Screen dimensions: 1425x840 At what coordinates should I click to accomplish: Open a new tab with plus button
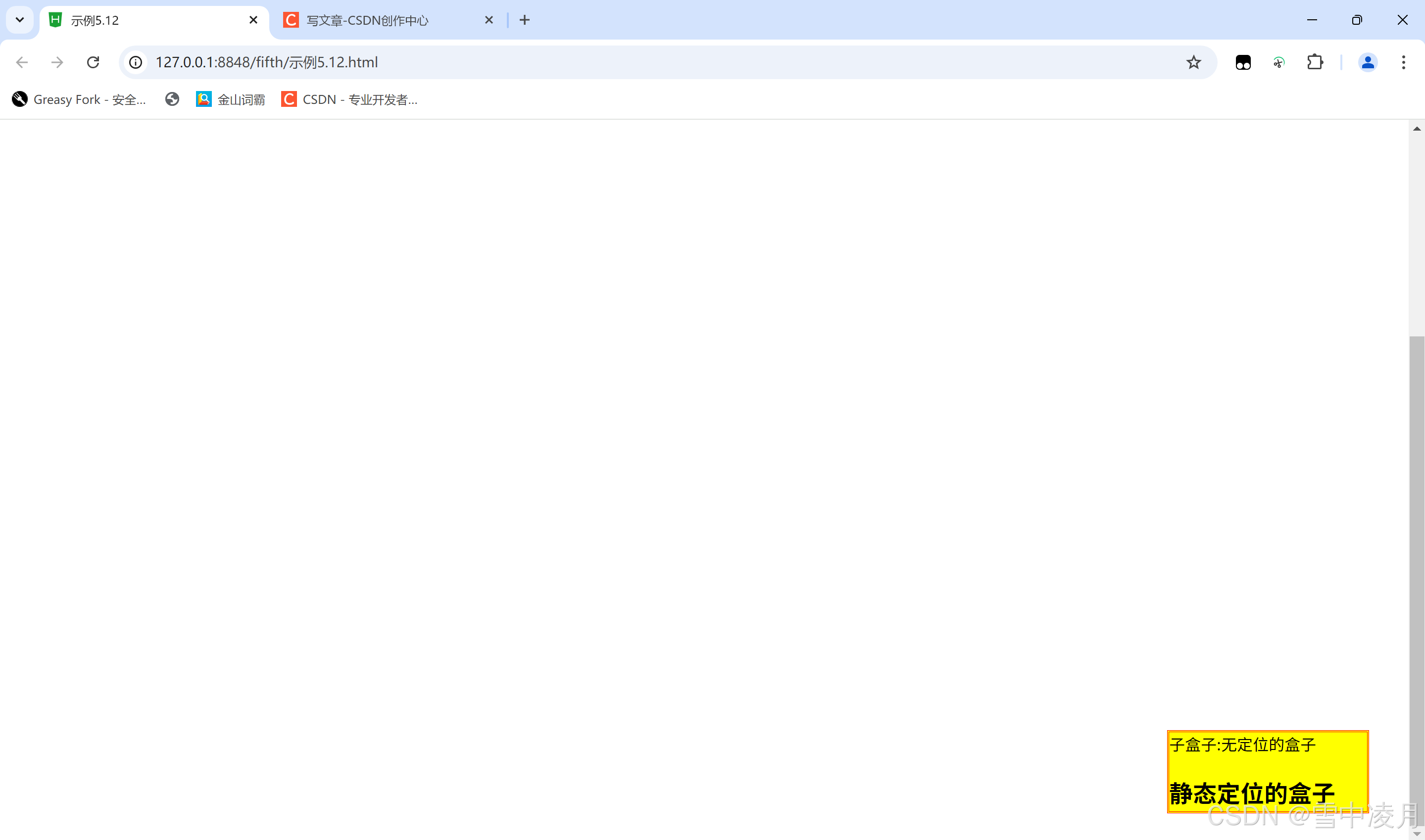[x=524, y=20]
